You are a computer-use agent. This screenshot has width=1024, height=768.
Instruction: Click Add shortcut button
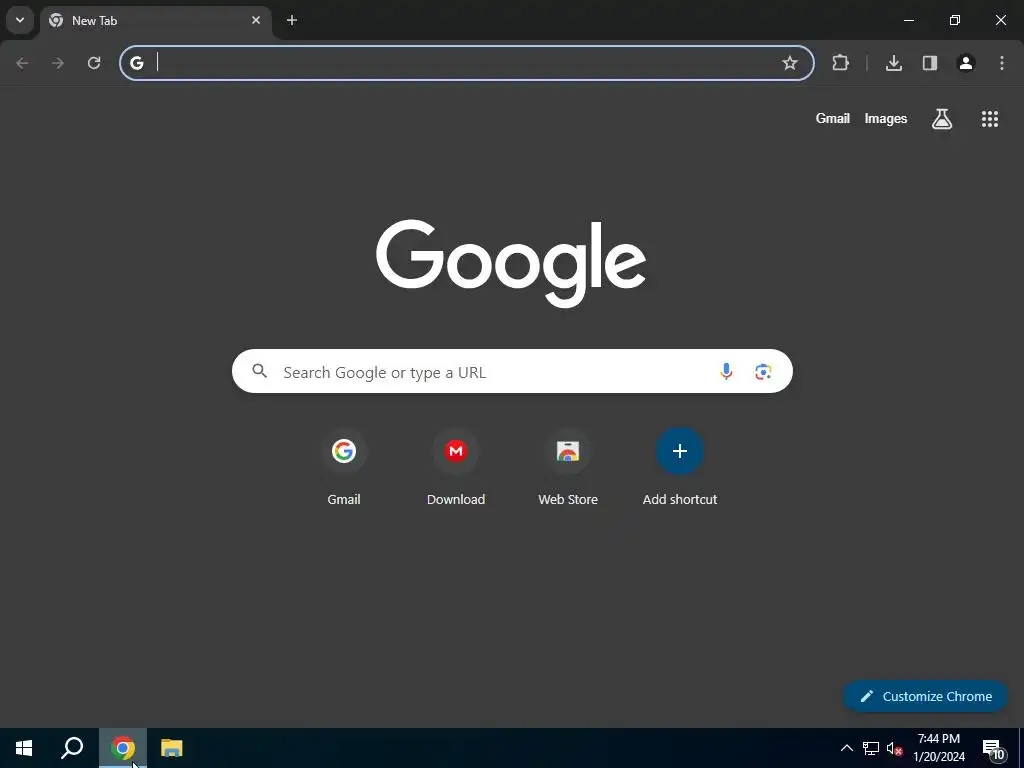pos(680,467)
